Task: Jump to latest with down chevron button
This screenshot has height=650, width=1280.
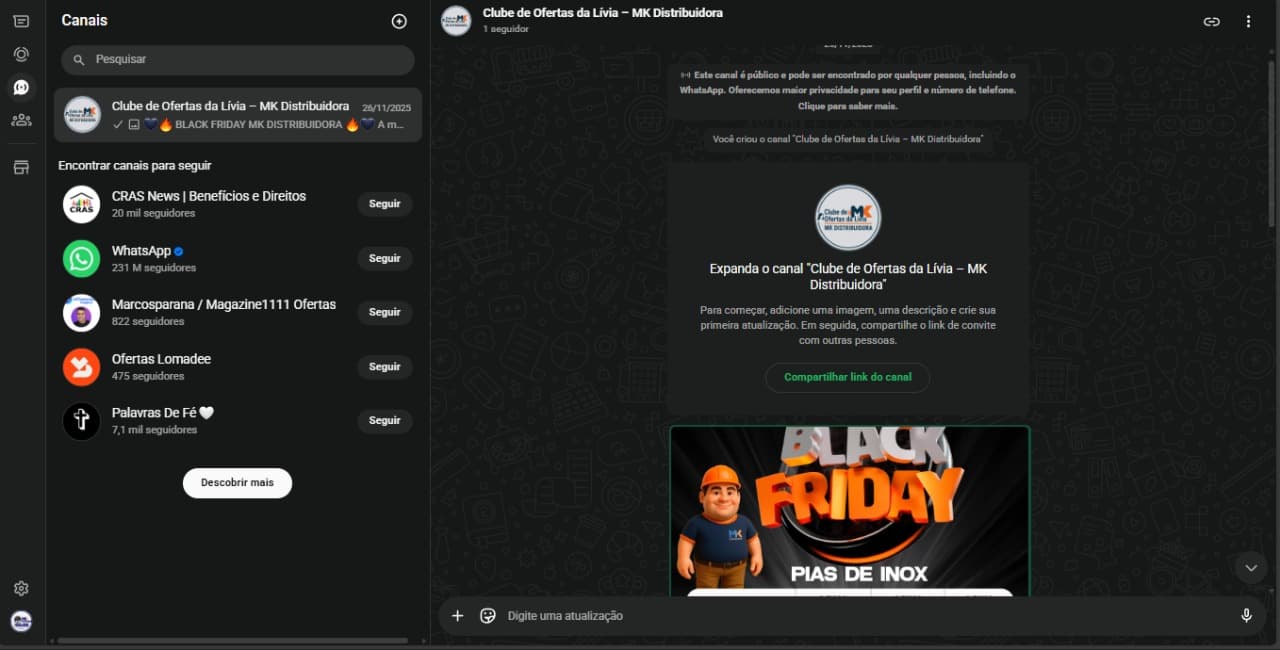Action: click(1250, 568)
